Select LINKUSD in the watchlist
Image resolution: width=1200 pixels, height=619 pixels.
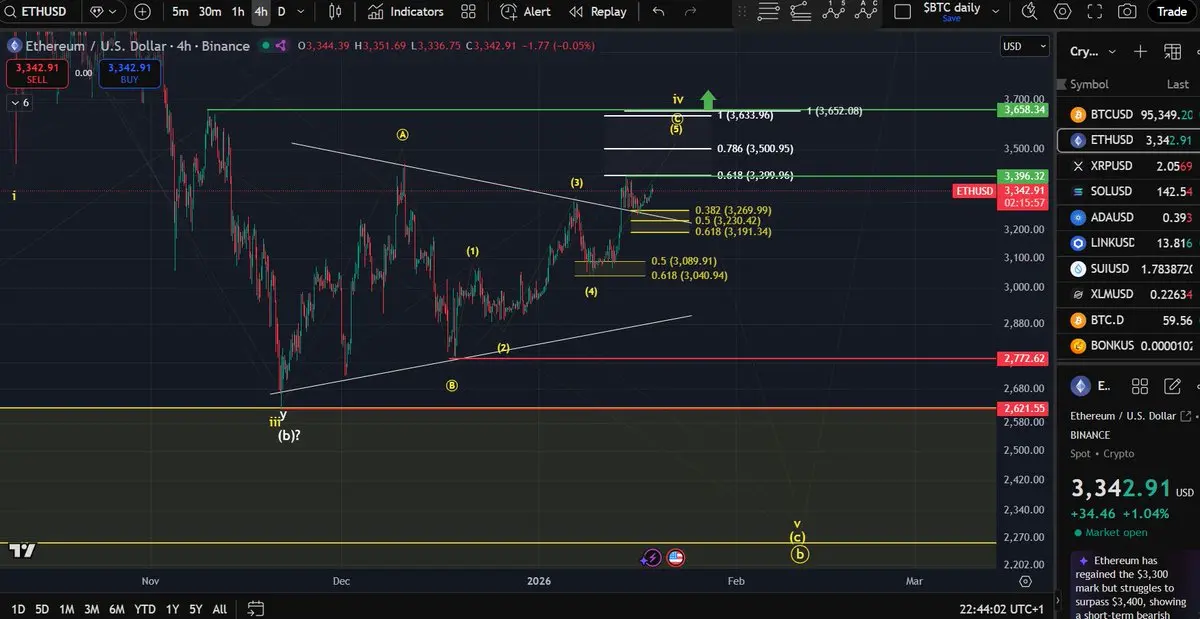(x=1129, y=243)
